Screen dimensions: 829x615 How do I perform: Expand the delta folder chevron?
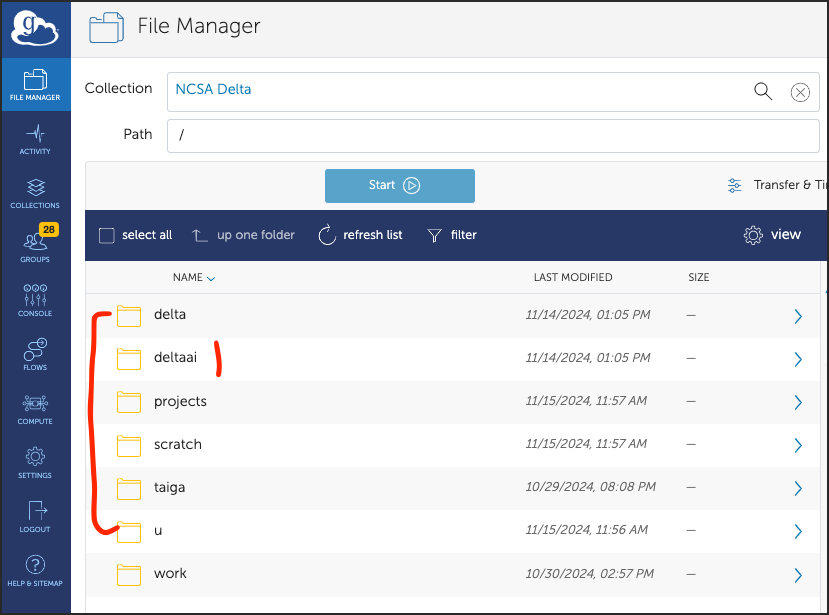click(x=798, y=316)
